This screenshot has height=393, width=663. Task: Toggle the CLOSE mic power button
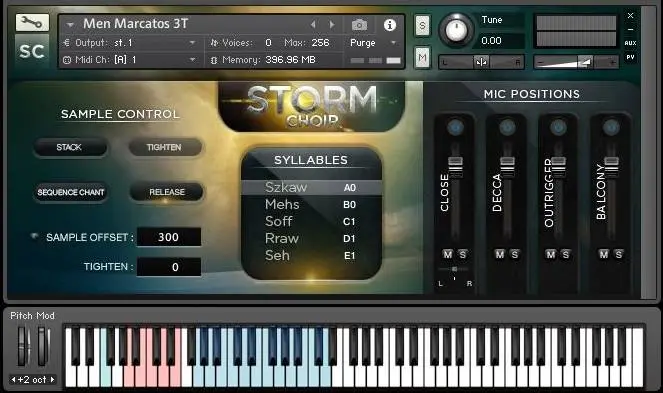[x=455, y=127]
